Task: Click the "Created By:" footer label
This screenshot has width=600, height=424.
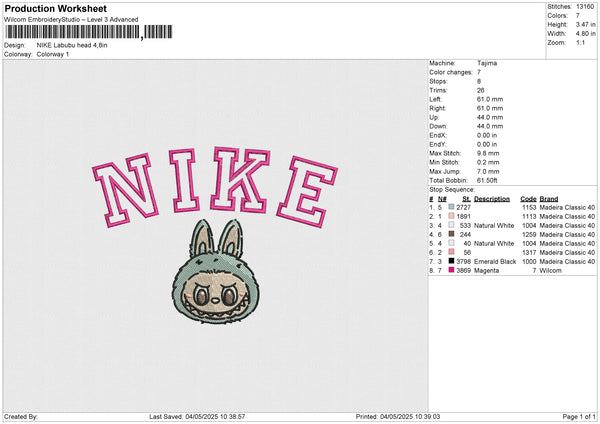Action: coord(21,417)
